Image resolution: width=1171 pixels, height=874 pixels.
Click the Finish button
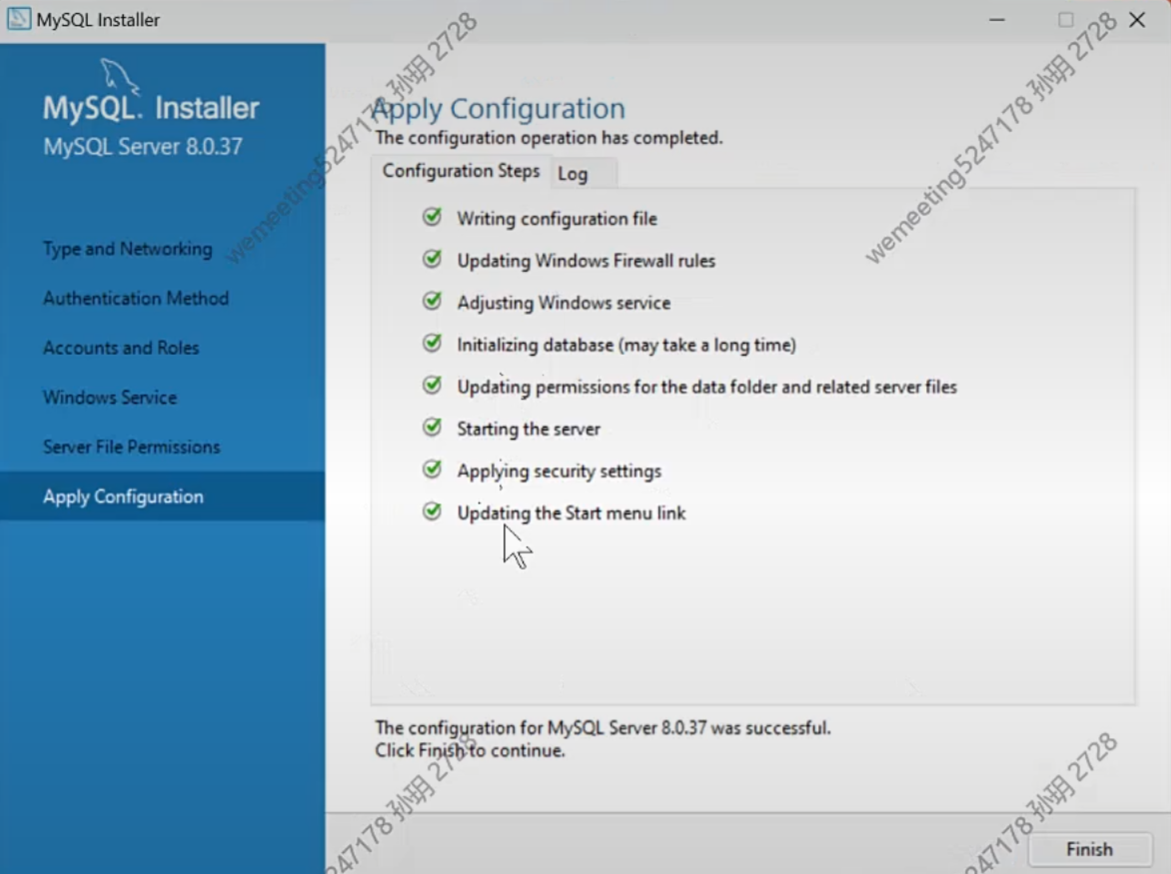click(x=1090, y=849)
